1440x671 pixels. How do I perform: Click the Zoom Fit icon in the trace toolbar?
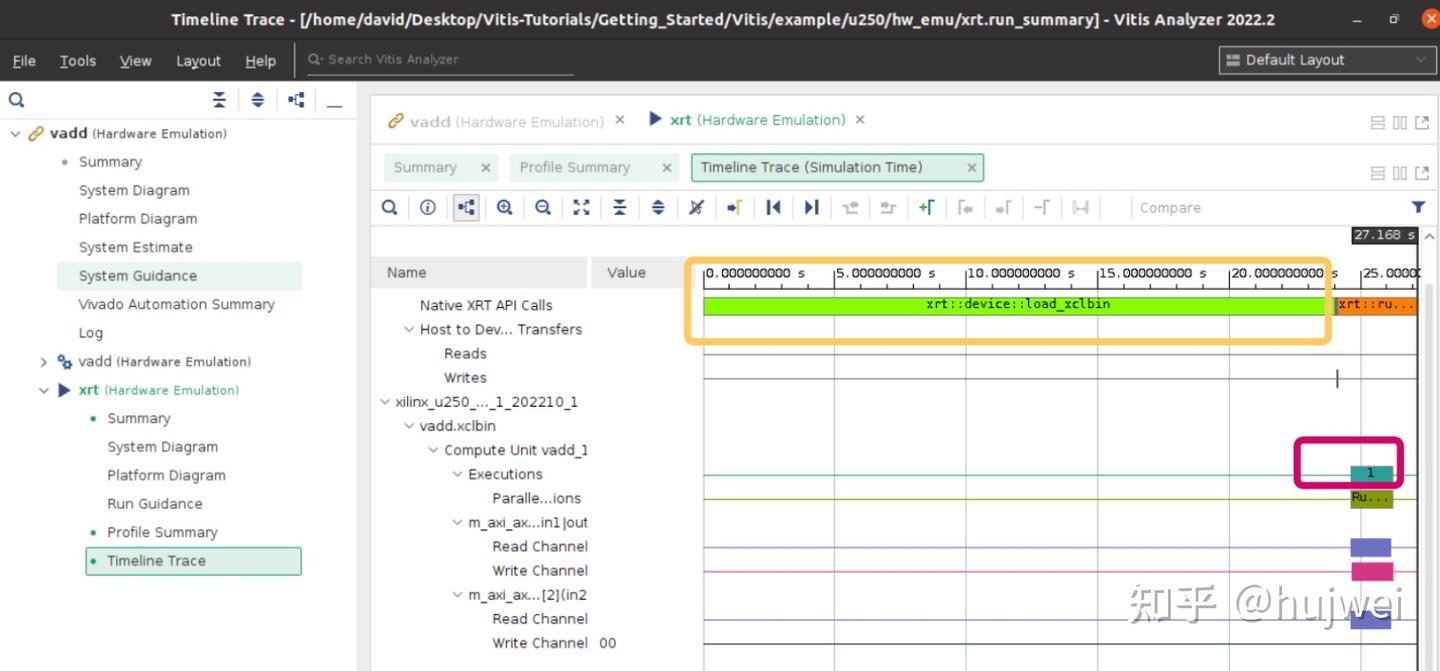click(582, 207)
